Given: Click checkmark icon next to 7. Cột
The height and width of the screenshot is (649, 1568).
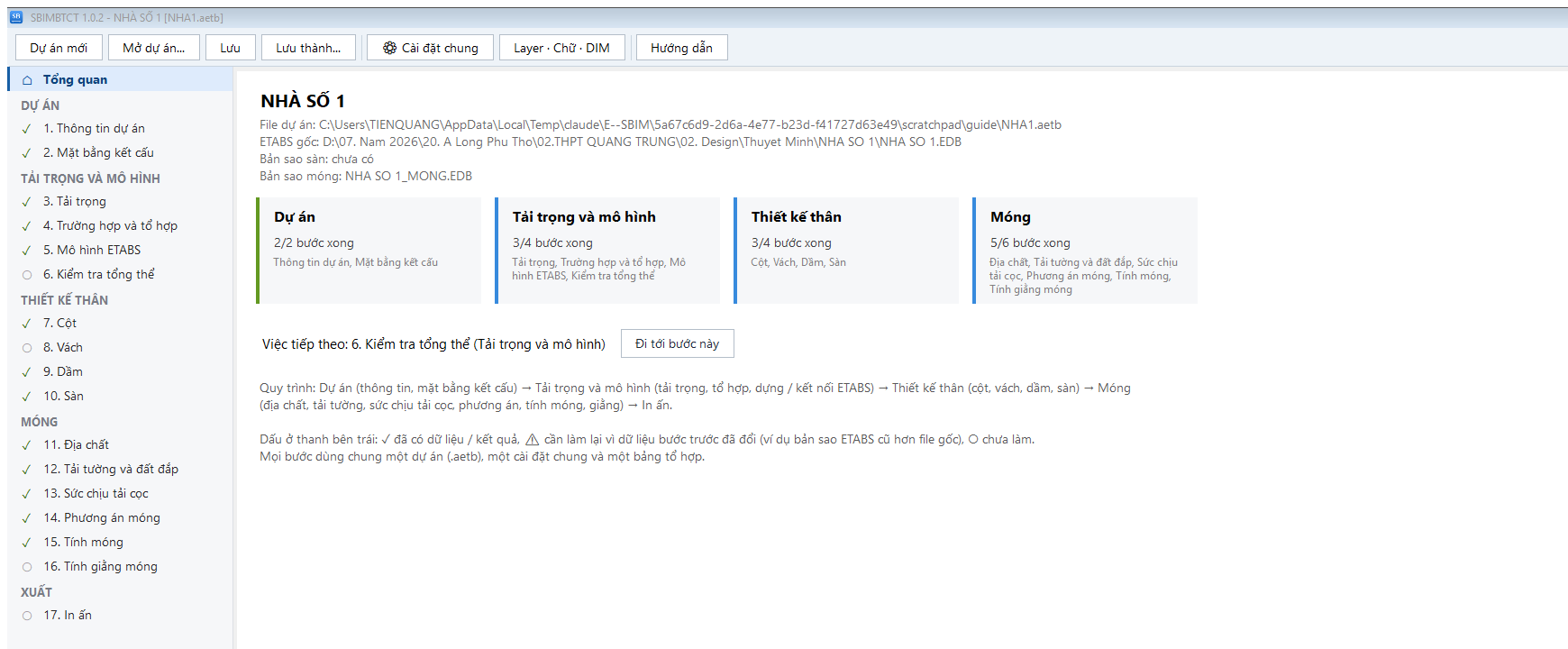Looking at the screenshot, I should click(x=27, y=324).
